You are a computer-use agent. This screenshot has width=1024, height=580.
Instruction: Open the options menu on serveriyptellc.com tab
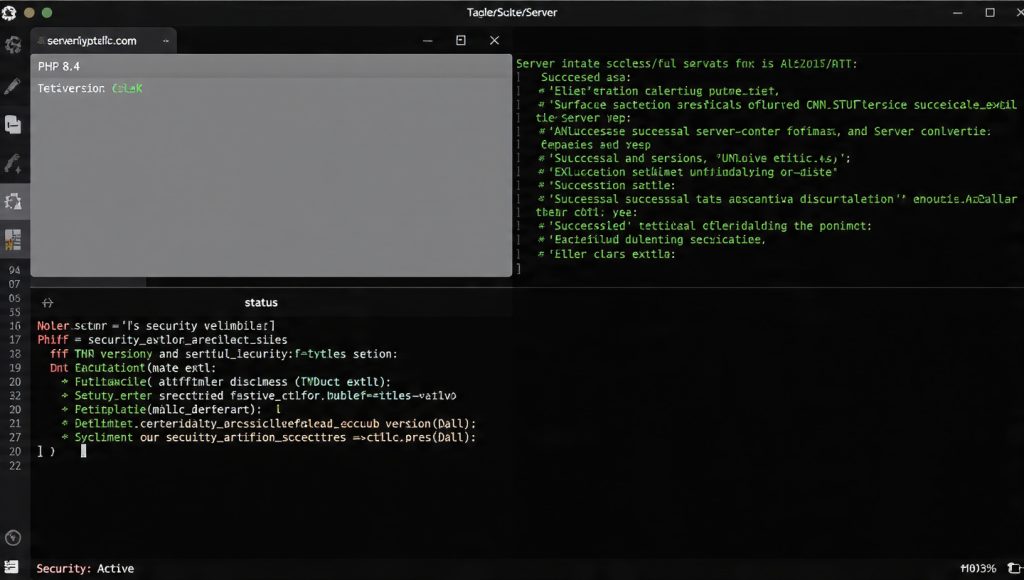tap(166, 40)
